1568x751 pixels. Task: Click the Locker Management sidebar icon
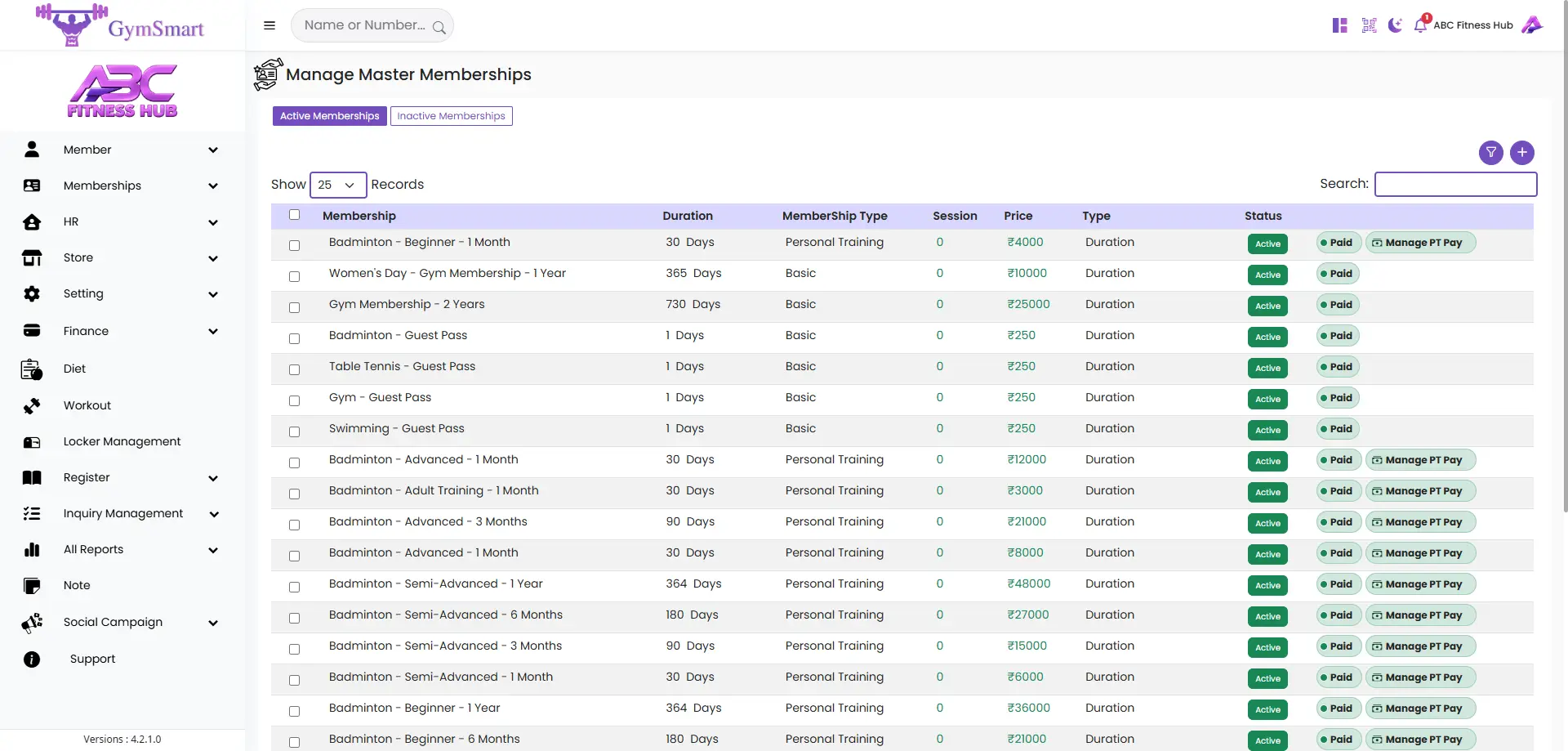pyautogui.click(x=32, y=442)
